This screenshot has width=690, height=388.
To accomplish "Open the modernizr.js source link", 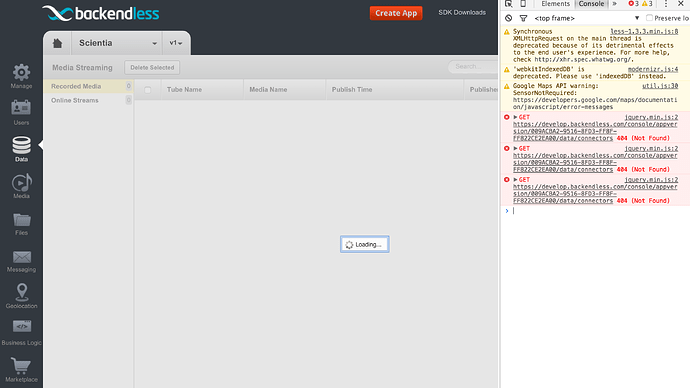I will (x=653, y=69).
